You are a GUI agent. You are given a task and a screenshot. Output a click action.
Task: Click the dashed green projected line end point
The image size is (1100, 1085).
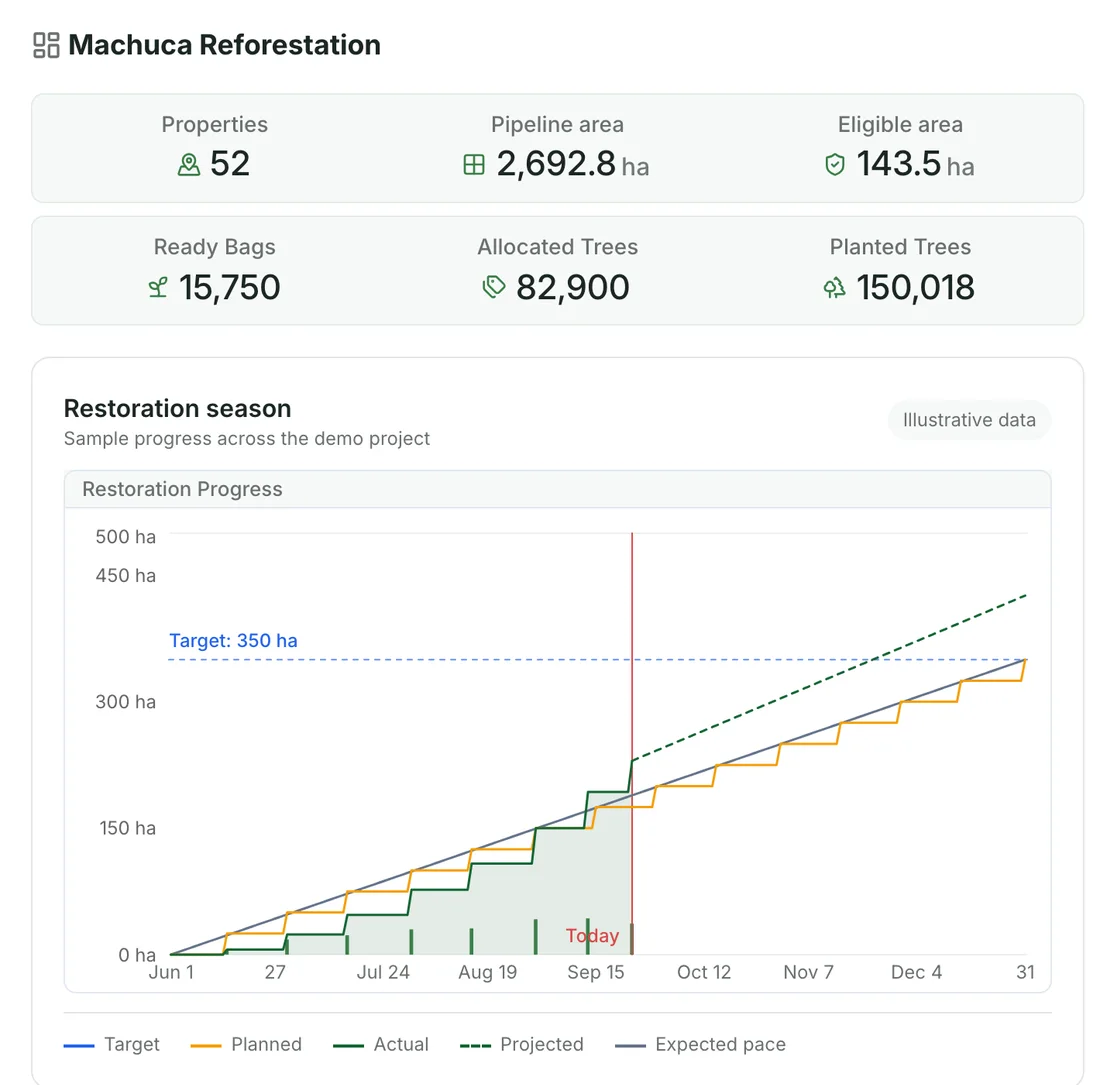coord(1026,595)
